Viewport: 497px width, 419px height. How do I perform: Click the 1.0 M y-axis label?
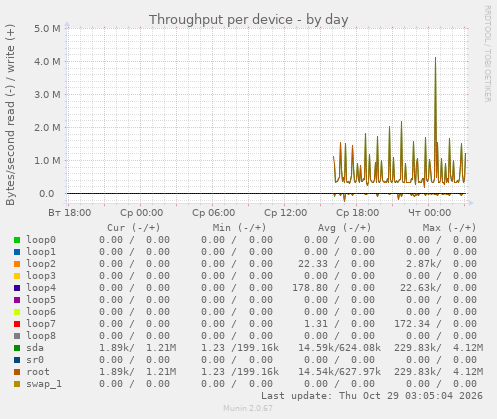click(47, 161)
